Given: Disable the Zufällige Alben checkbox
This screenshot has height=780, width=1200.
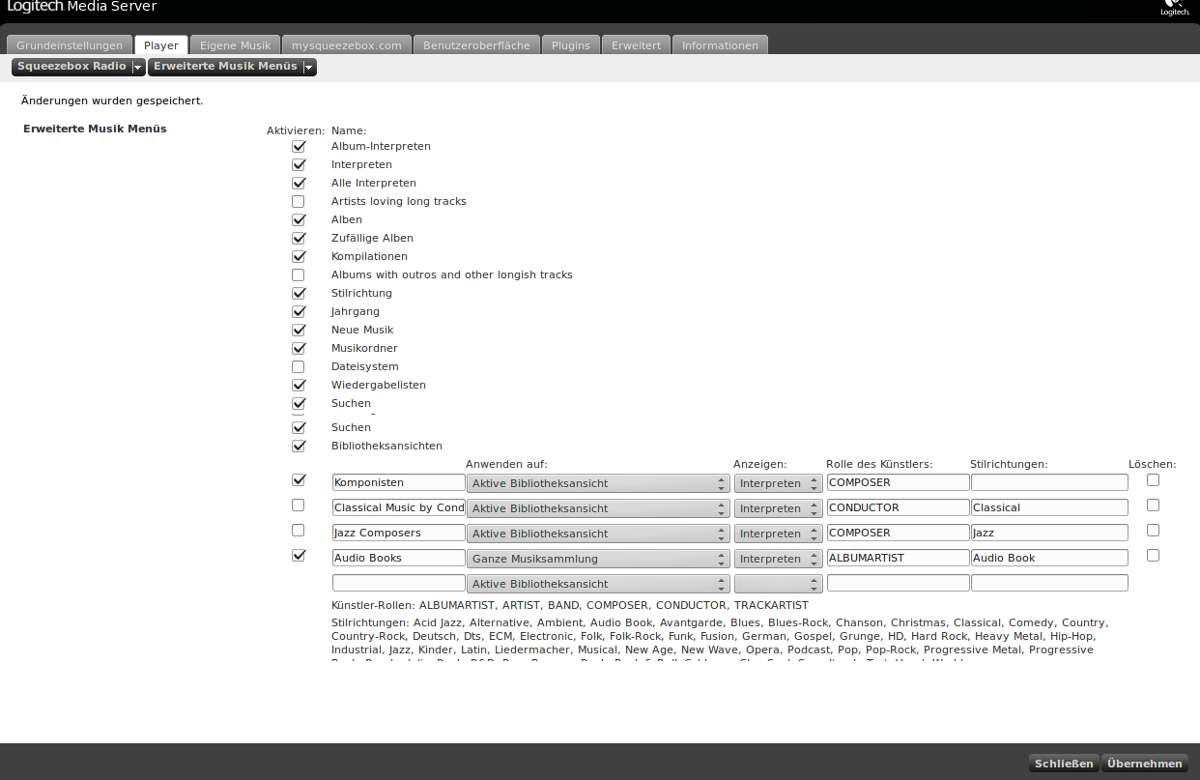Looking at the screenshot, I should 298,239.
